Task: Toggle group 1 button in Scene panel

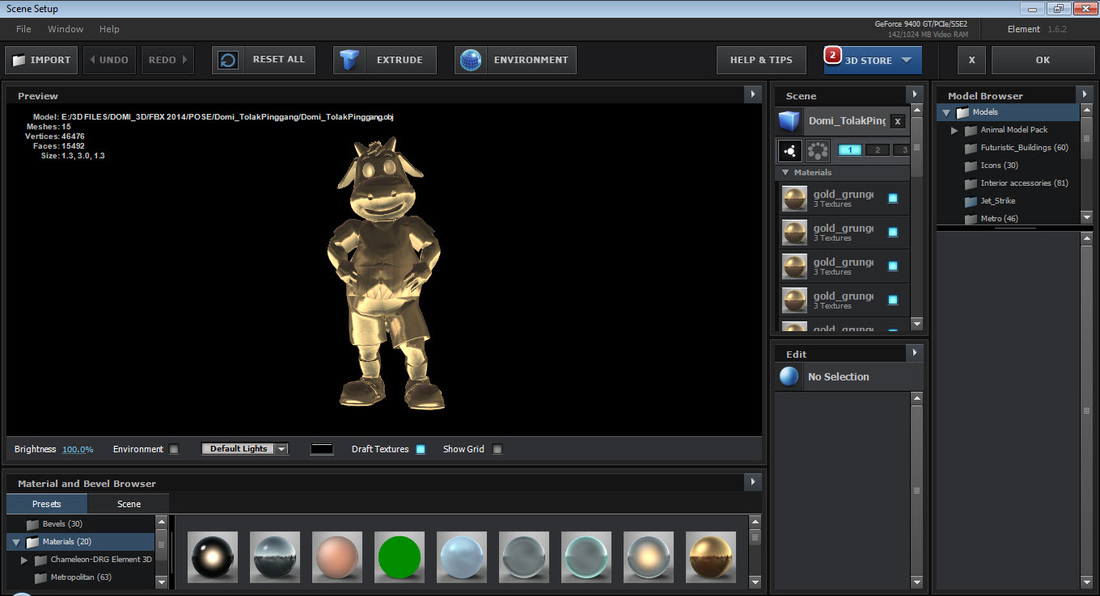Action: pyautogui.click(x=850, y=150)
